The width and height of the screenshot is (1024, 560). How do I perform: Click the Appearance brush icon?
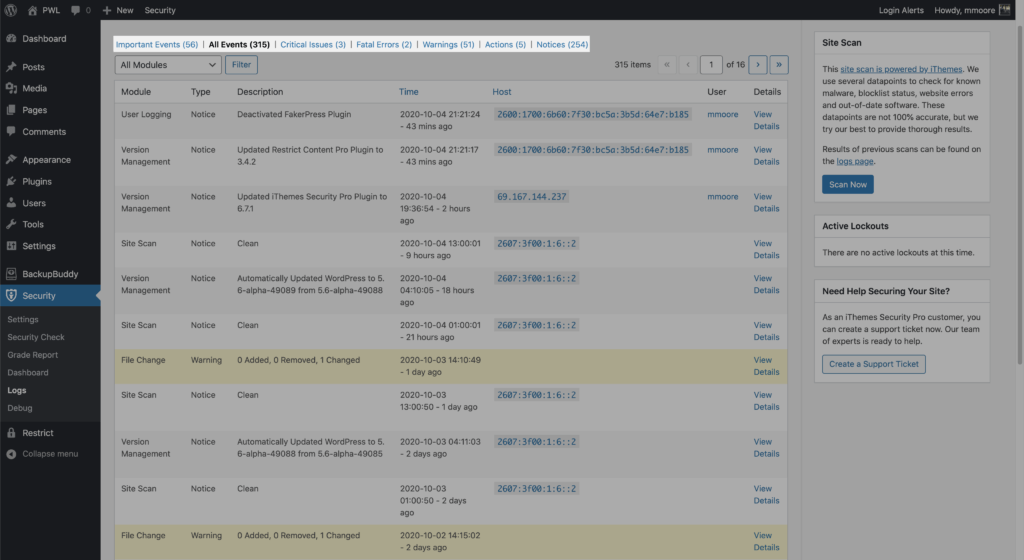pyautogui.click(x=11, y=159)
